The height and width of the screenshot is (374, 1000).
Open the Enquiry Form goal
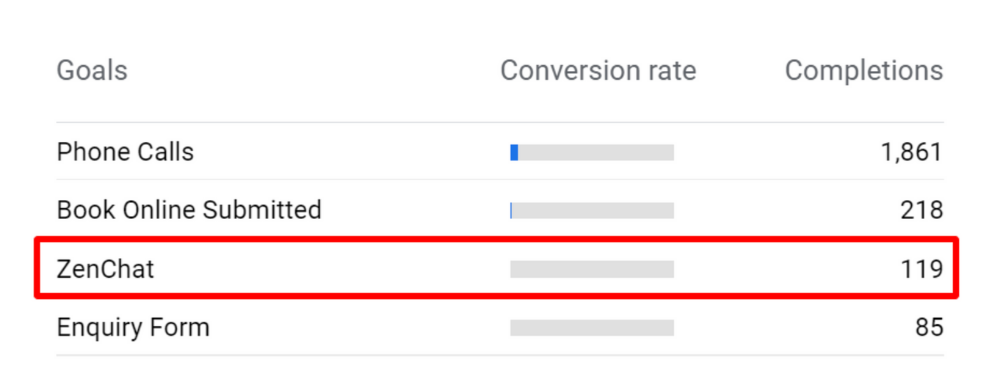coord(133,328)
